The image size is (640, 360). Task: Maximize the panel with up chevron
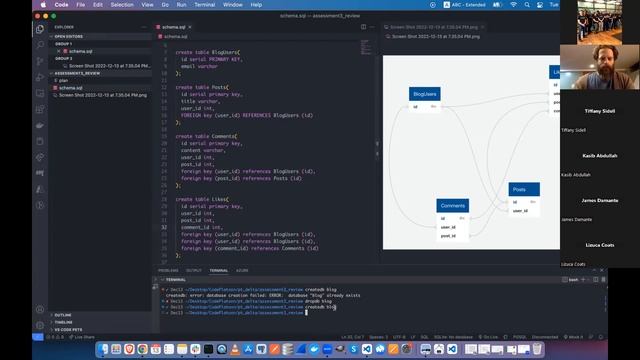click(594, 270)
